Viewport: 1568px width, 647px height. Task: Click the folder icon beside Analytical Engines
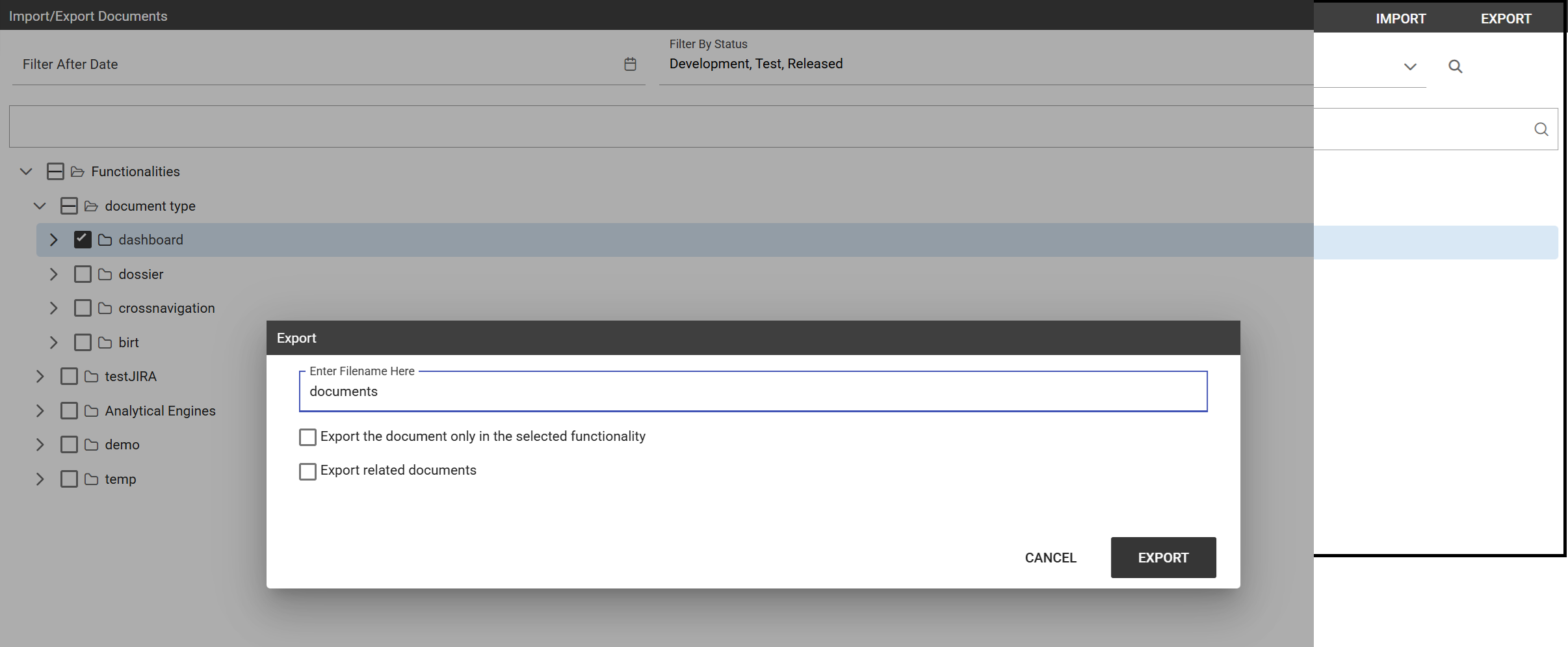[91, 411]
